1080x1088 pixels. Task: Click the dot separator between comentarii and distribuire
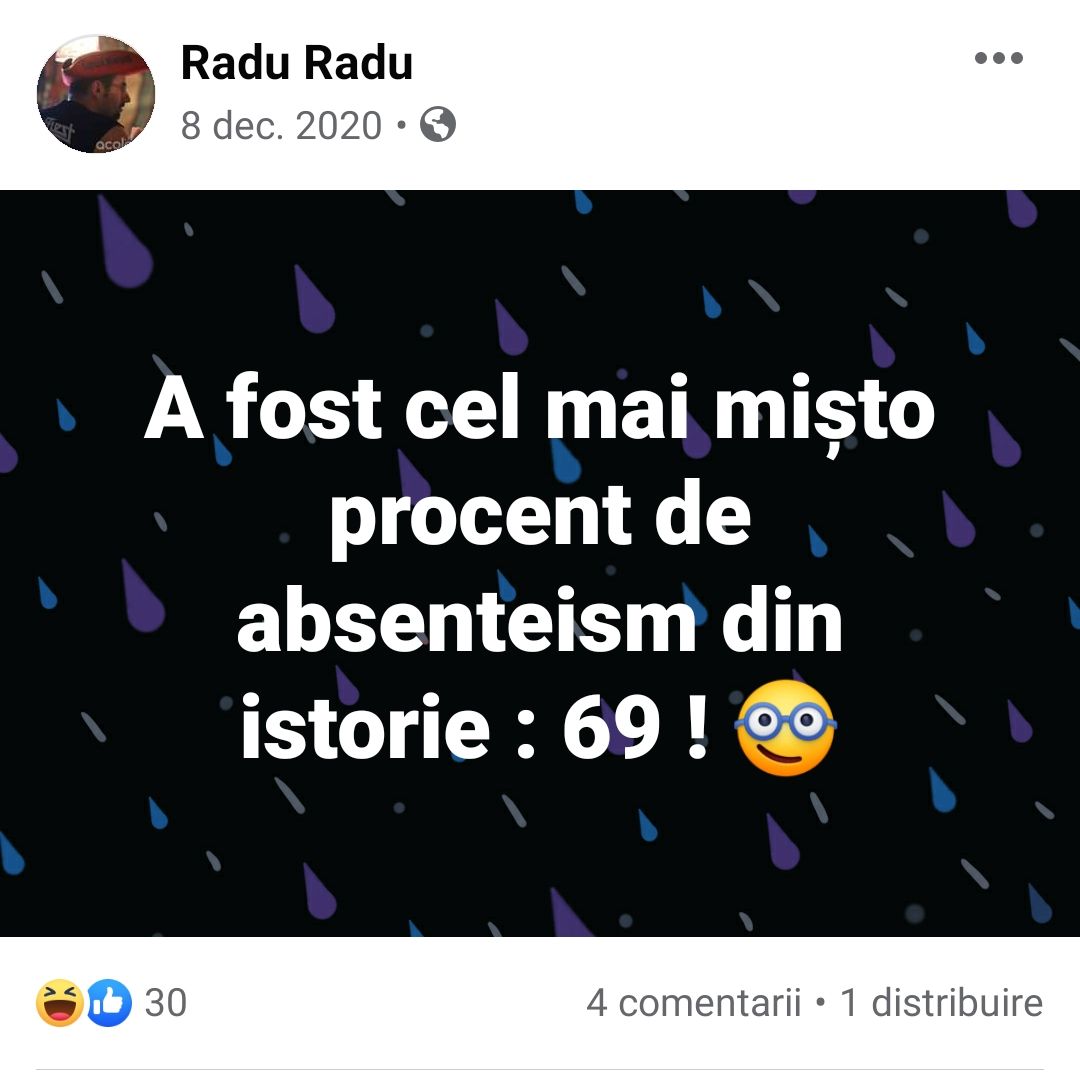820,1003
